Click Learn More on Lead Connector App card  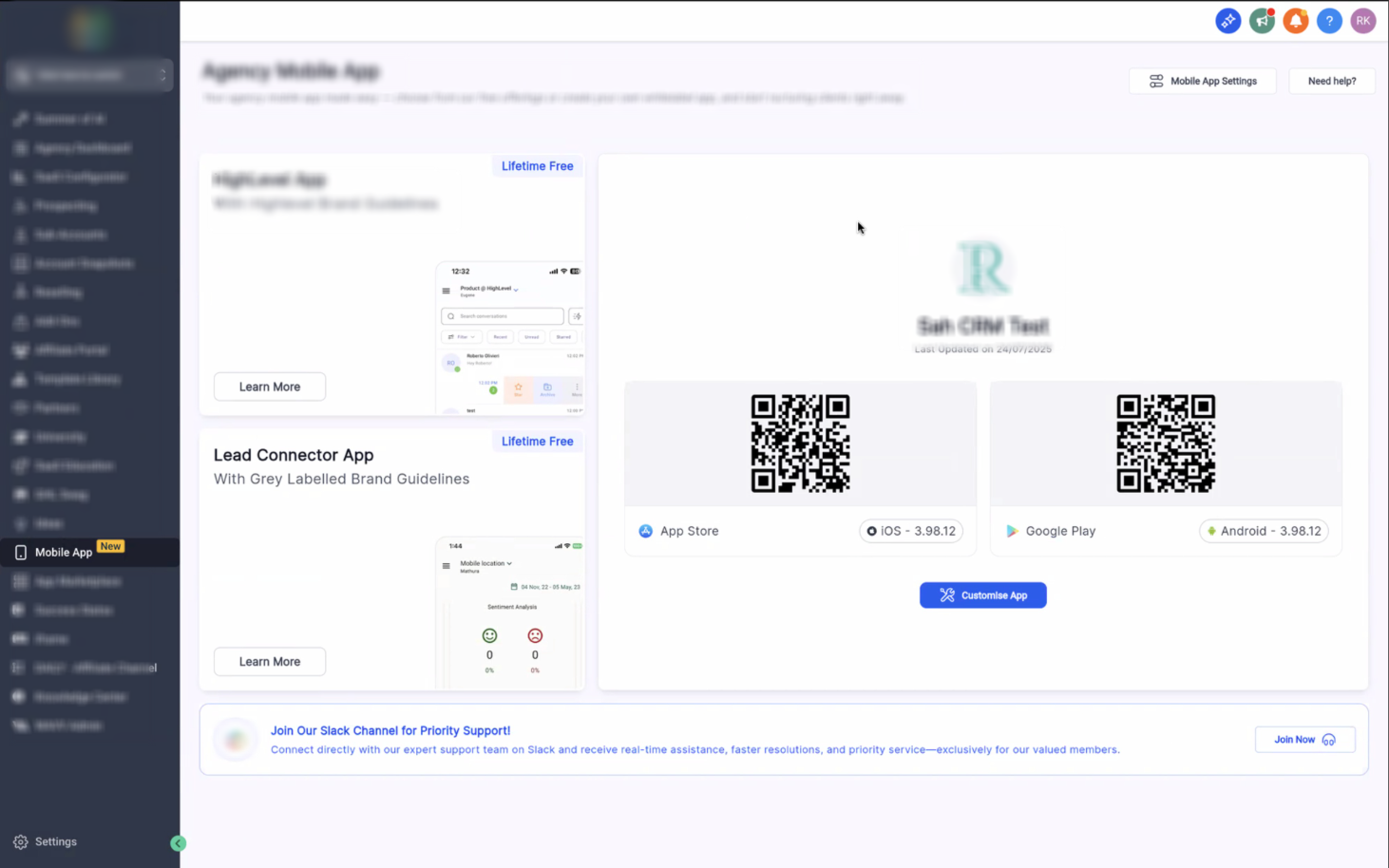[270, 662]
